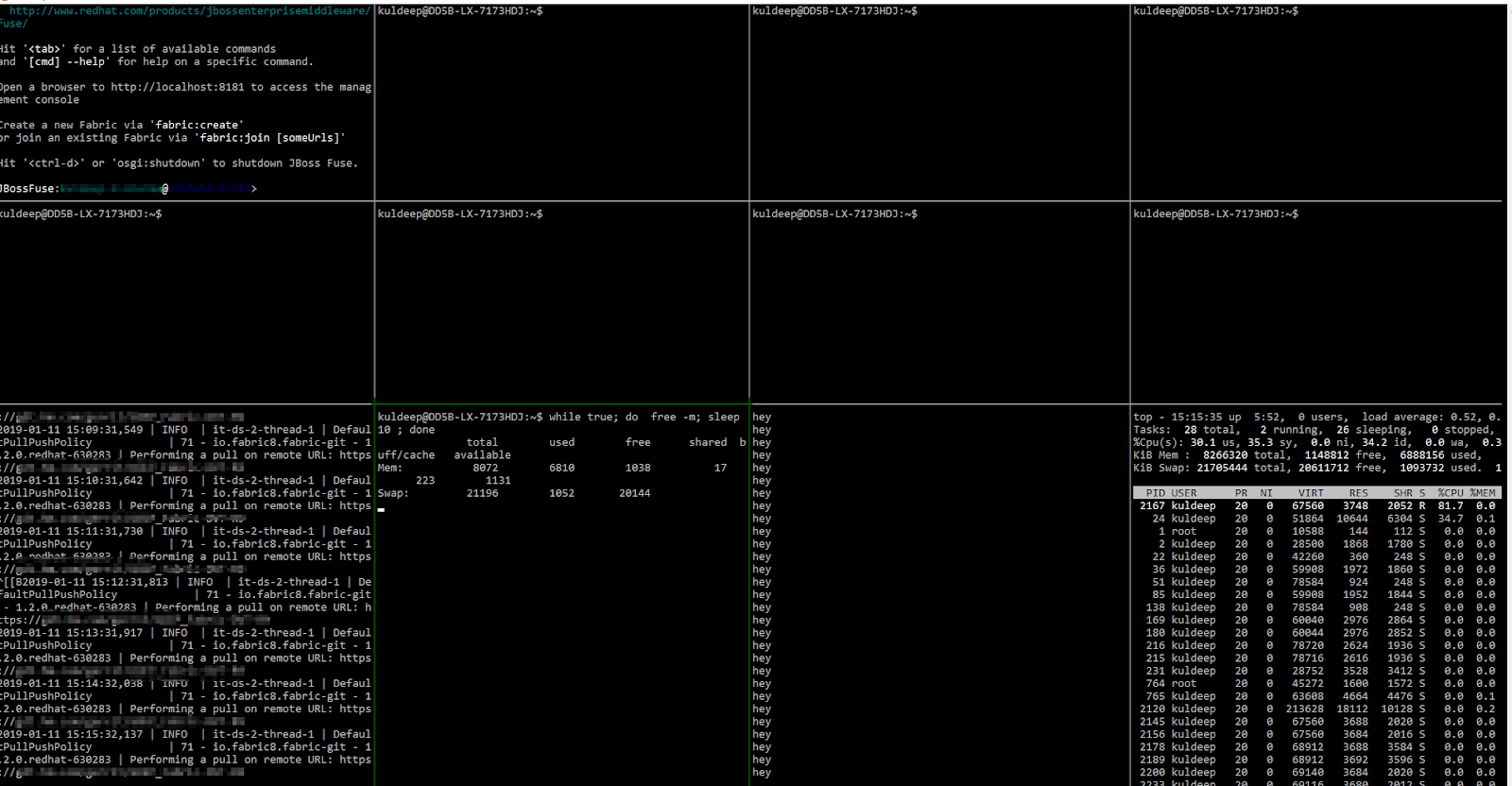Viewport: 1512px width, 786px height.
Task: Click the '1148812 free' memory value
Action: tap(1343, 455)
